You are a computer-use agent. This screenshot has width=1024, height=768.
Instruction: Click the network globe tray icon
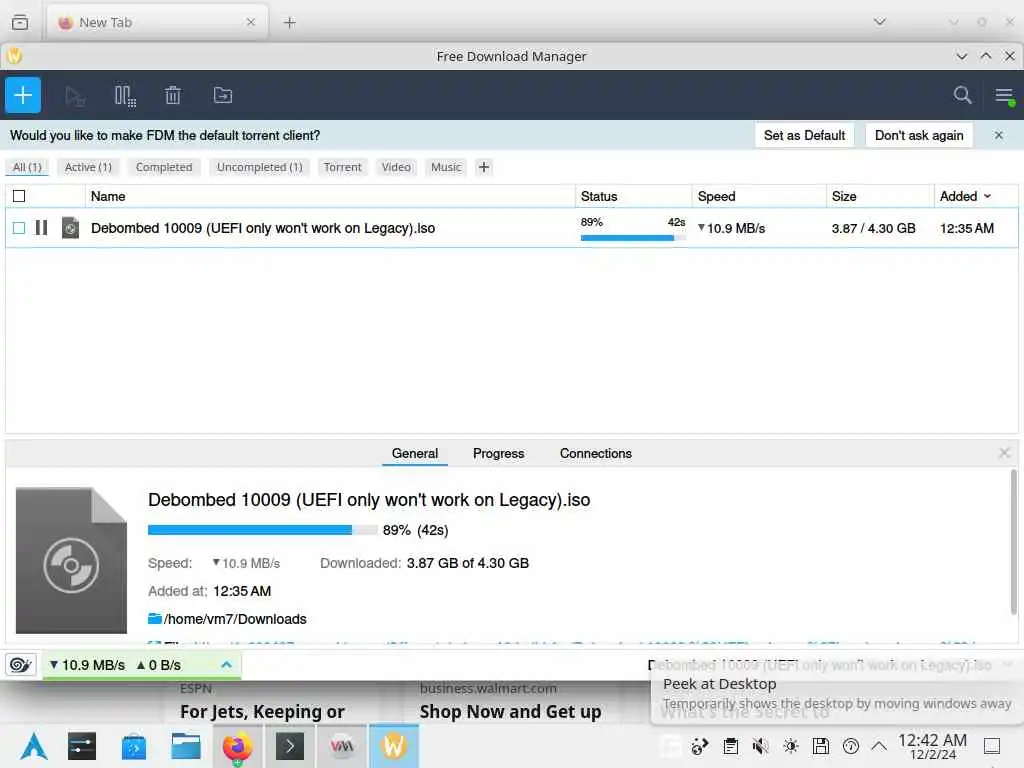[x=700, y=746]
